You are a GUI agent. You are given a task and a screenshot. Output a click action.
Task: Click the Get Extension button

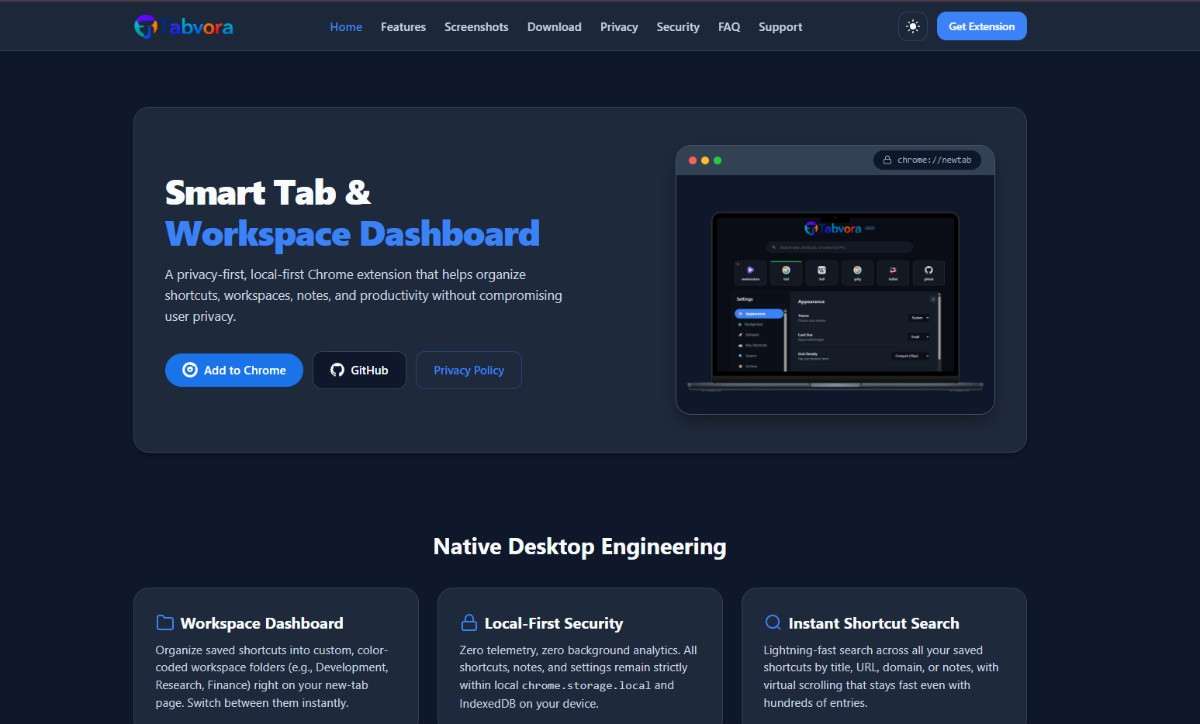click(982, 27)
